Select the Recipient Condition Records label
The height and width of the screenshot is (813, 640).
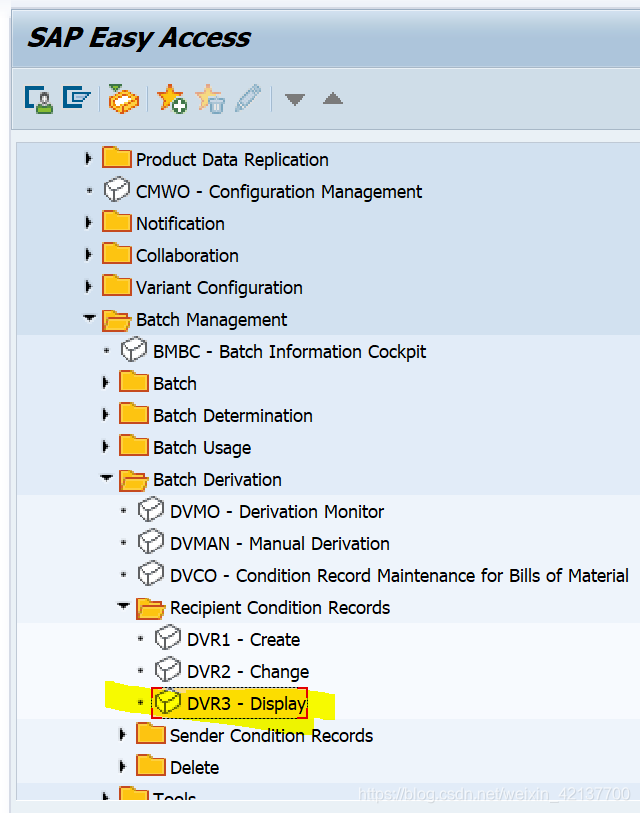coord(280,608)
